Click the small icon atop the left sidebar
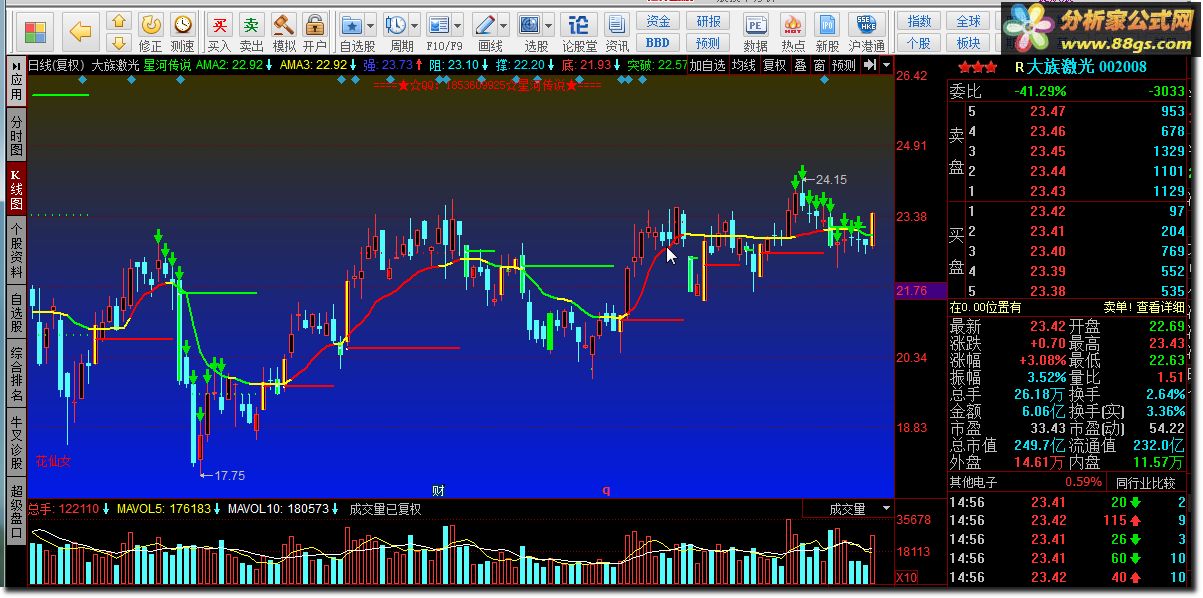Image resolution: width=1203 pixels, height=598 pixels. click(16, 65)
